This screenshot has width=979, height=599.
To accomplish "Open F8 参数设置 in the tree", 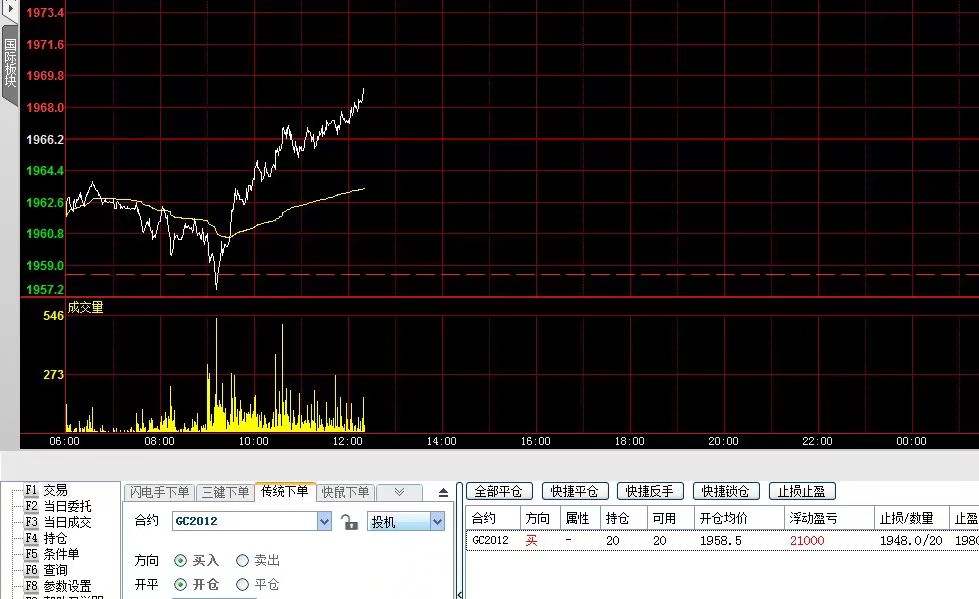I will click(x=58, y=586).
